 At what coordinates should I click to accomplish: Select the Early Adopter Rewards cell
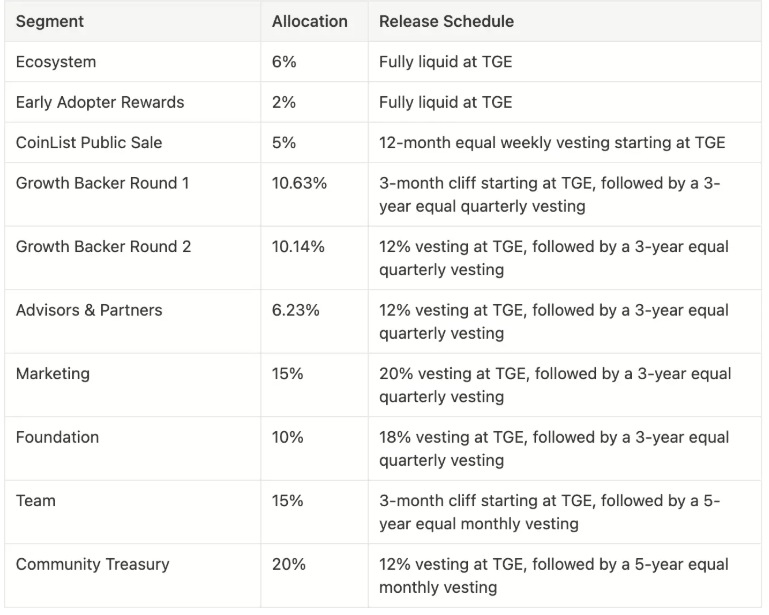[x=100, y=102]
